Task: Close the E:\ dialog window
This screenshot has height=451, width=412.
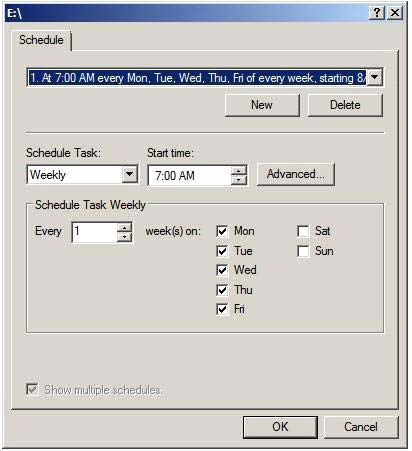Action: (x=395, y=13)
